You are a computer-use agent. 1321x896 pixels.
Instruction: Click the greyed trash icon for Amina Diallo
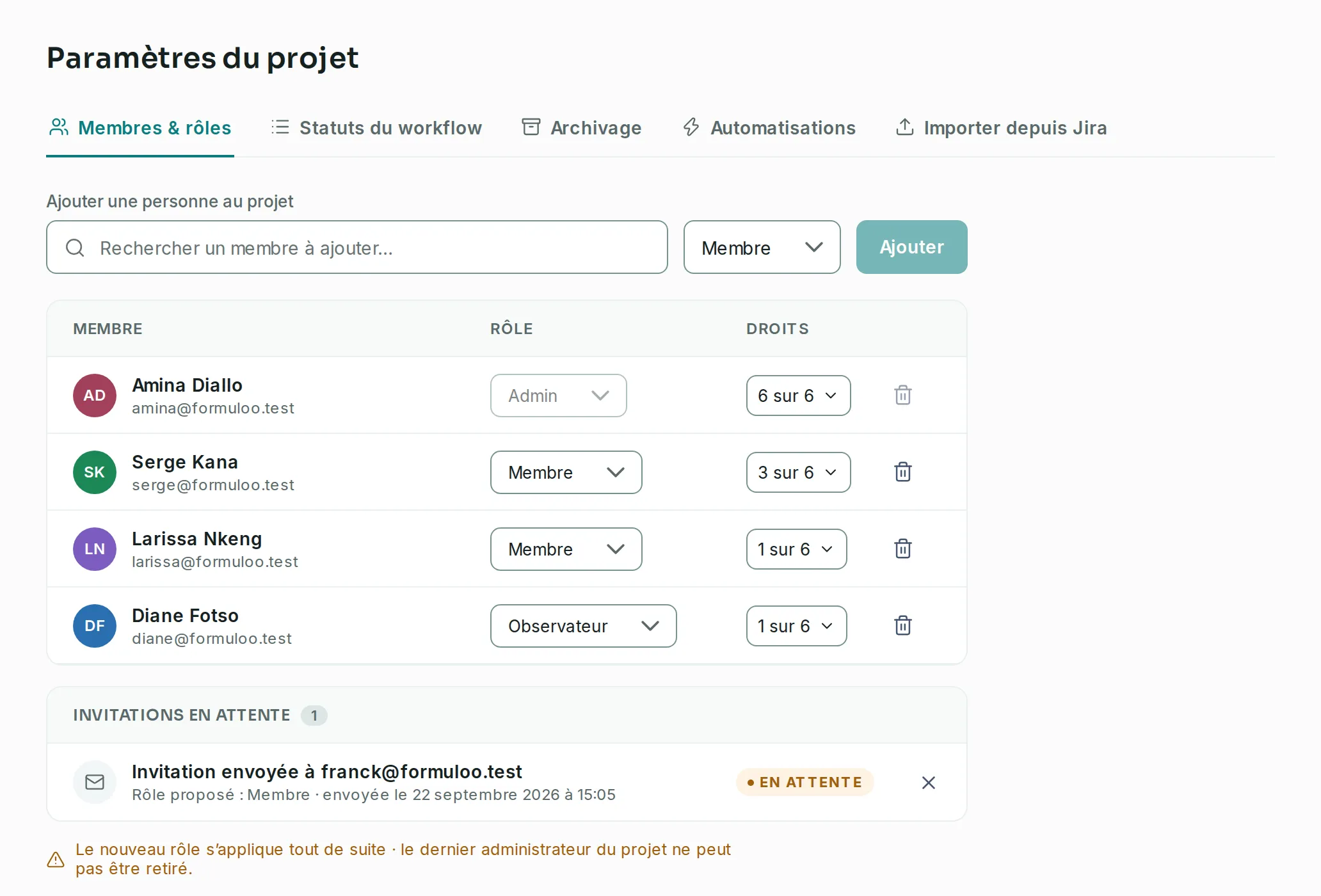902,396
